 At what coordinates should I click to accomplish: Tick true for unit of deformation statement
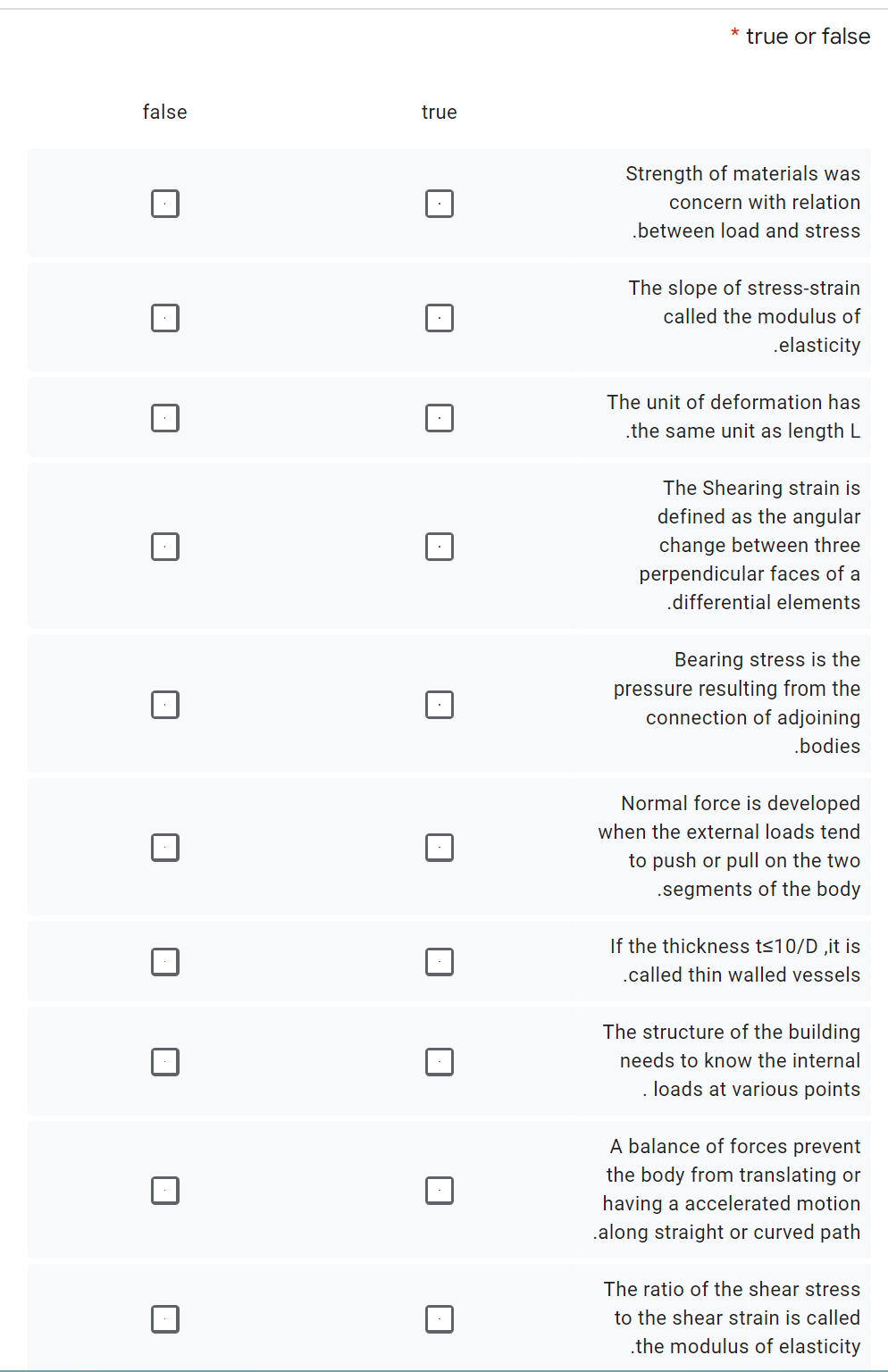440,418
